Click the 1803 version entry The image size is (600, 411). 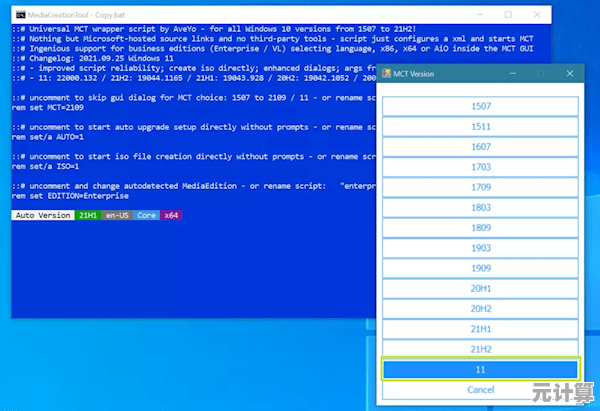[x=480, y=208]
